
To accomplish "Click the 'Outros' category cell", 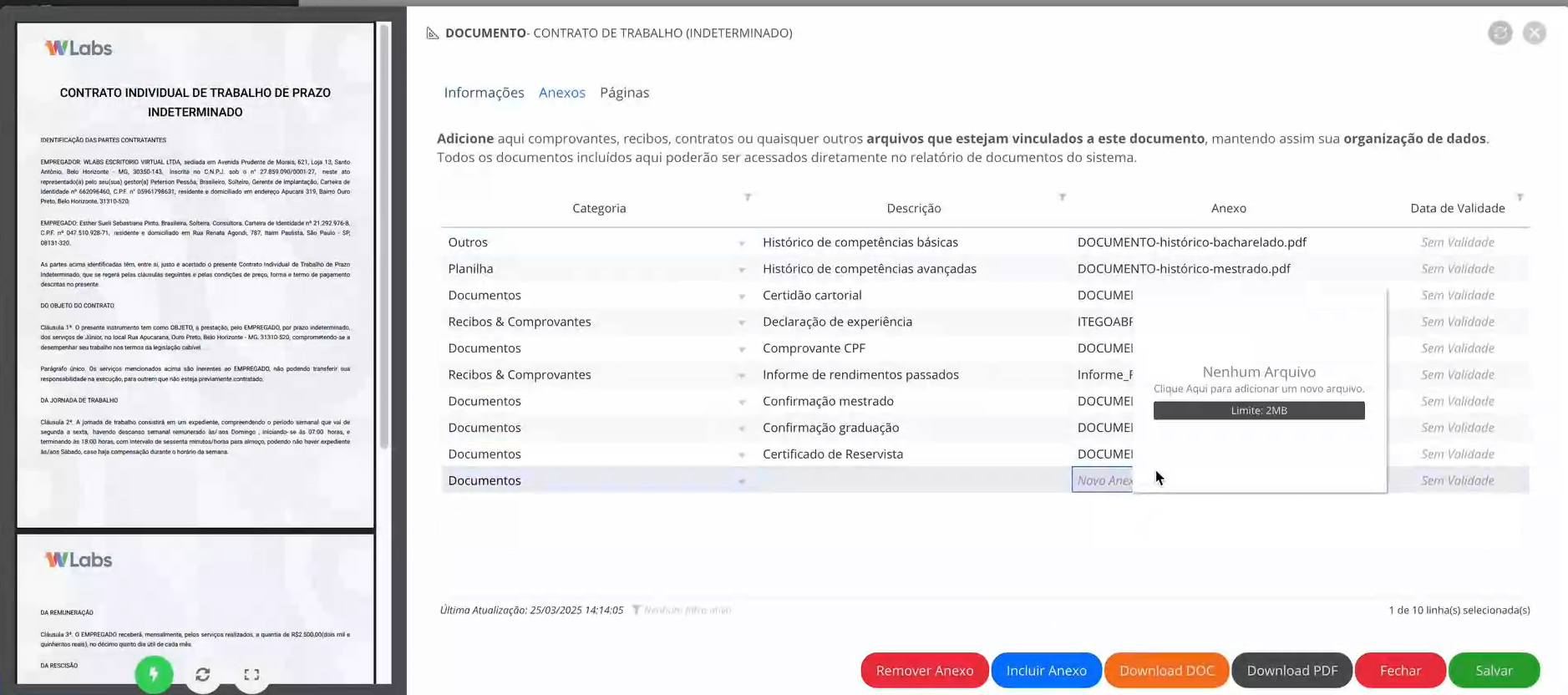I will (468, 242).
